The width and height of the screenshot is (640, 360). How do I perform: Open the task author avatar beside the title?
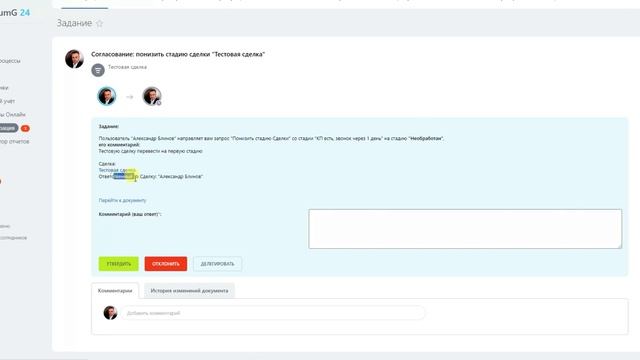pyautogui.click(x=74, y=59)
